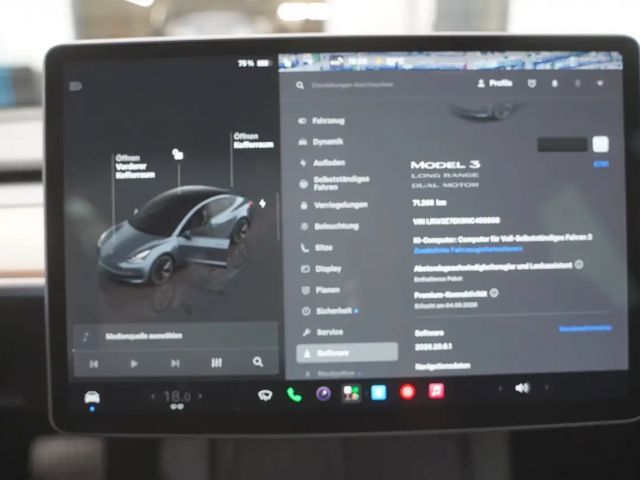This screenshot has height=480, width=640.
Task: Start media playback with play button
Action: tap(134, 363)
